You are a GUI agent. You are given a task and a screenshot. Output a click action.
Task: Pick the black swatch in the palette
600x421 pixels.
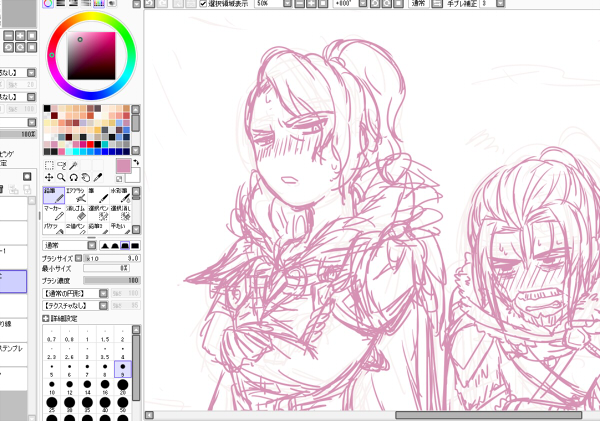pos(47,108)
